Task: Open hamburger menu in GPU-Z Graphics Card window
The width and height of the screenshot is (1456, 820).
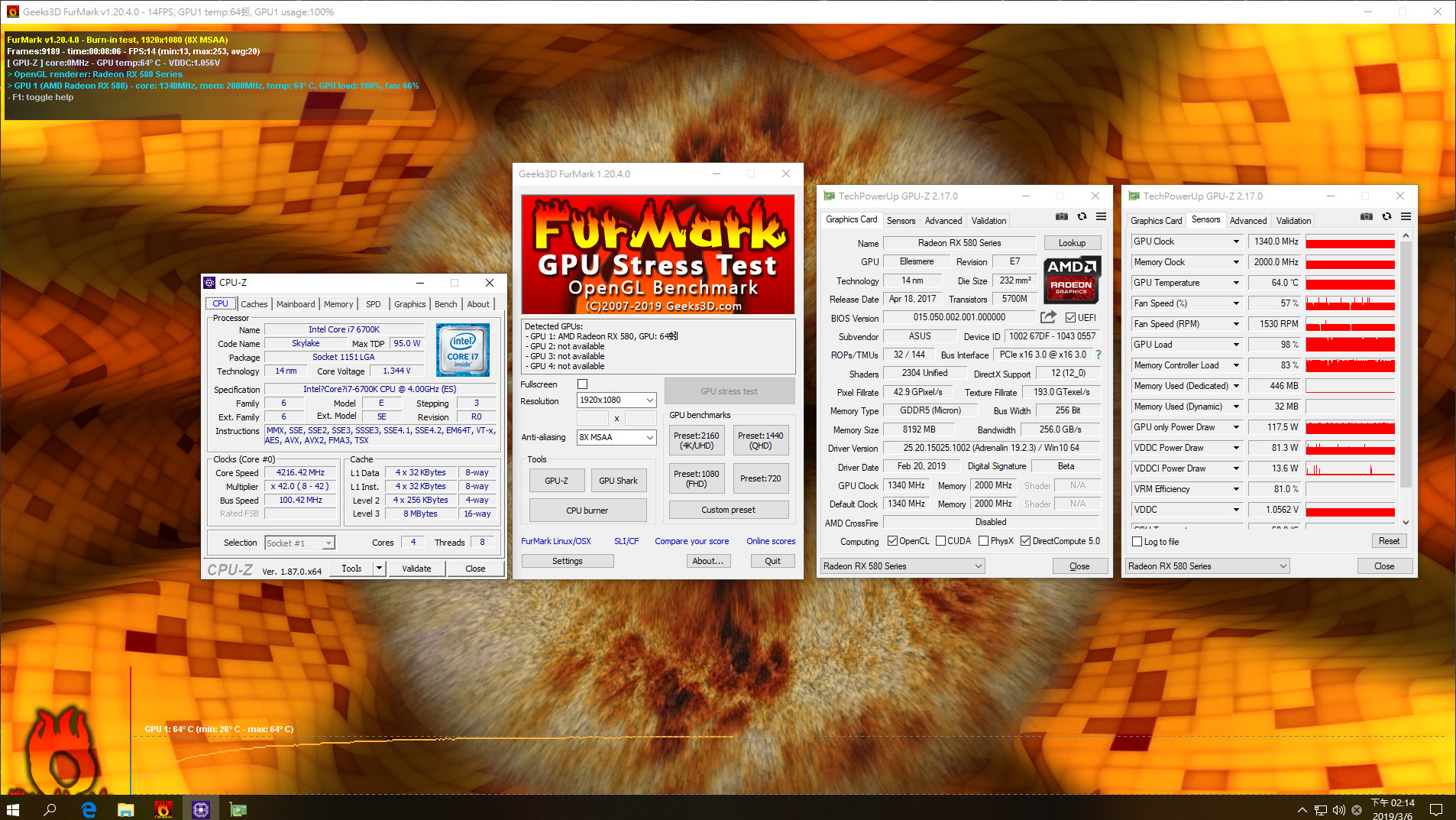Action: 1101,217
